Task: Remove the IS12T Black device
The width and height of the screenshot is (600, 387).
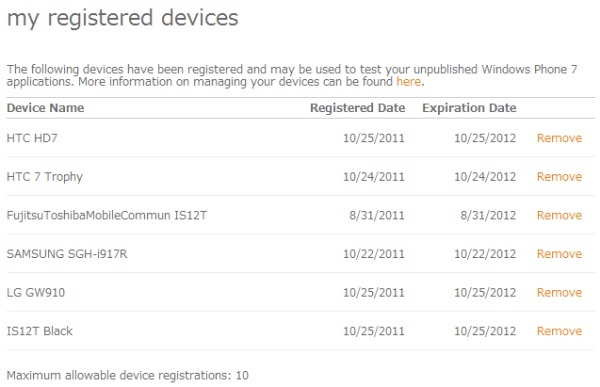Action: 559,331
